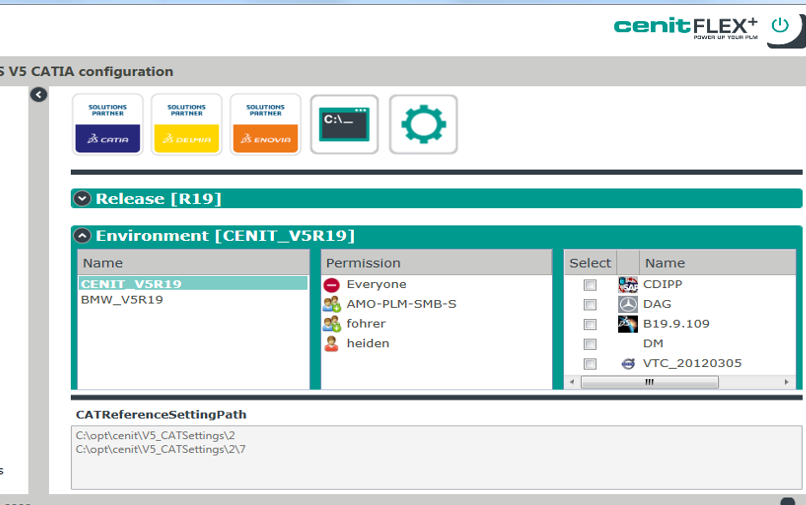806x505 pixels.
Task: Click the CATIA icon beside B19.9.109
Action: pos(628,323)
